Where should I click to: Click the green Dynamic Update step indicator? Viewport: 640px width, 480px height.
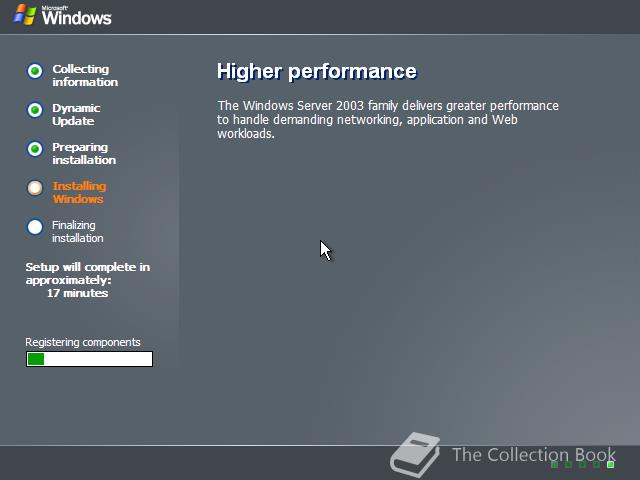pos(35,110)
